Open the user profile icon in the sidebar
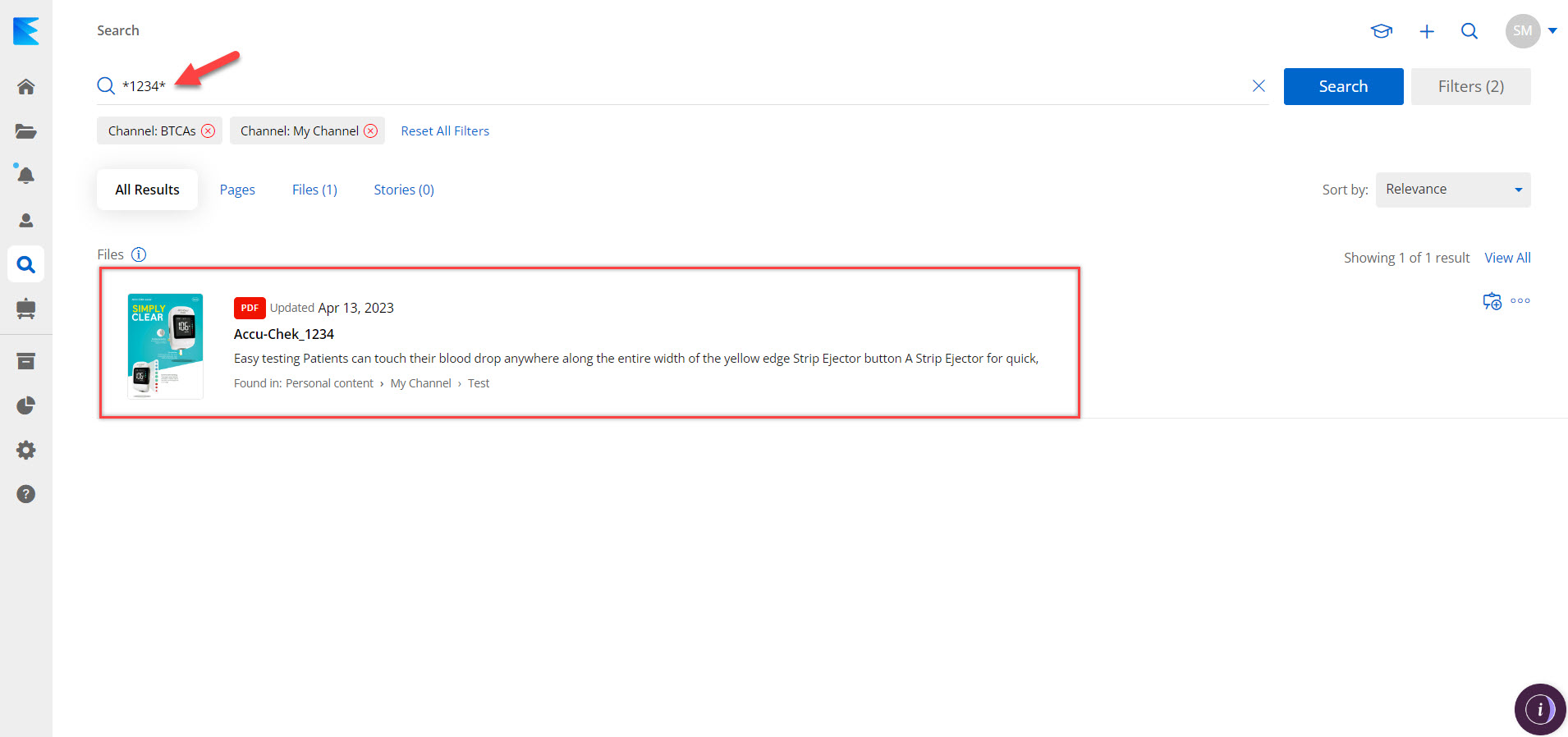The image size is (1568, 737). click(x=26, y=220)
